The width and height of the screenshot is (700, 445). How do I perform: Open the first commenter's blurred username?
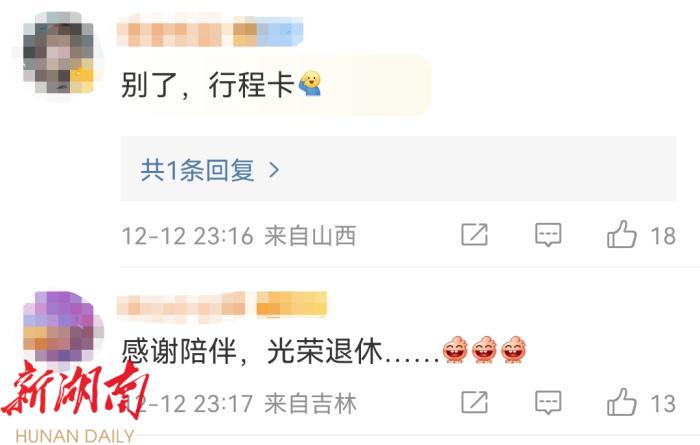tap(210, 31)
